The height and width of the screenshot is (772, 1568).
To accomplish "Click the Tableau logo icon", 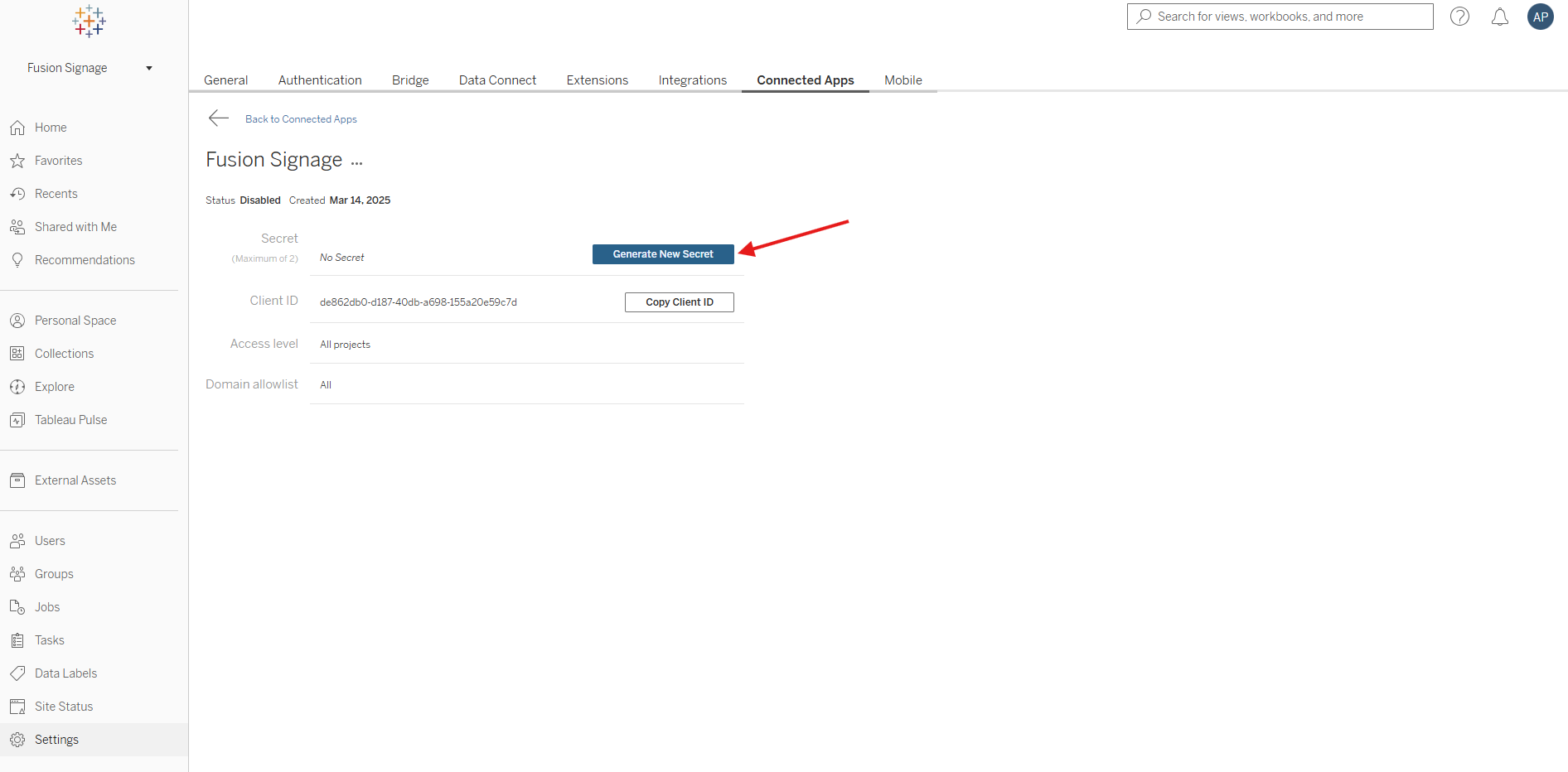I will pyautogui.click(x=89, y=22).
